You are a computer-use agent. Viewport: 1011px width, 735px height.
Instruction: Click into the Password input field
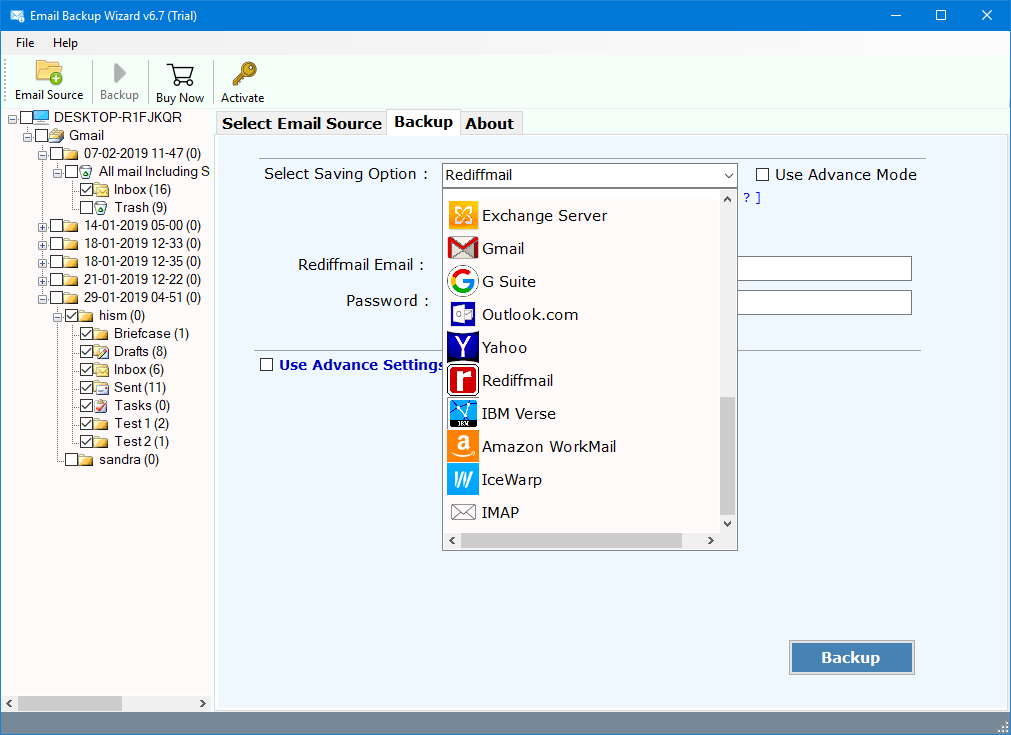824,302
